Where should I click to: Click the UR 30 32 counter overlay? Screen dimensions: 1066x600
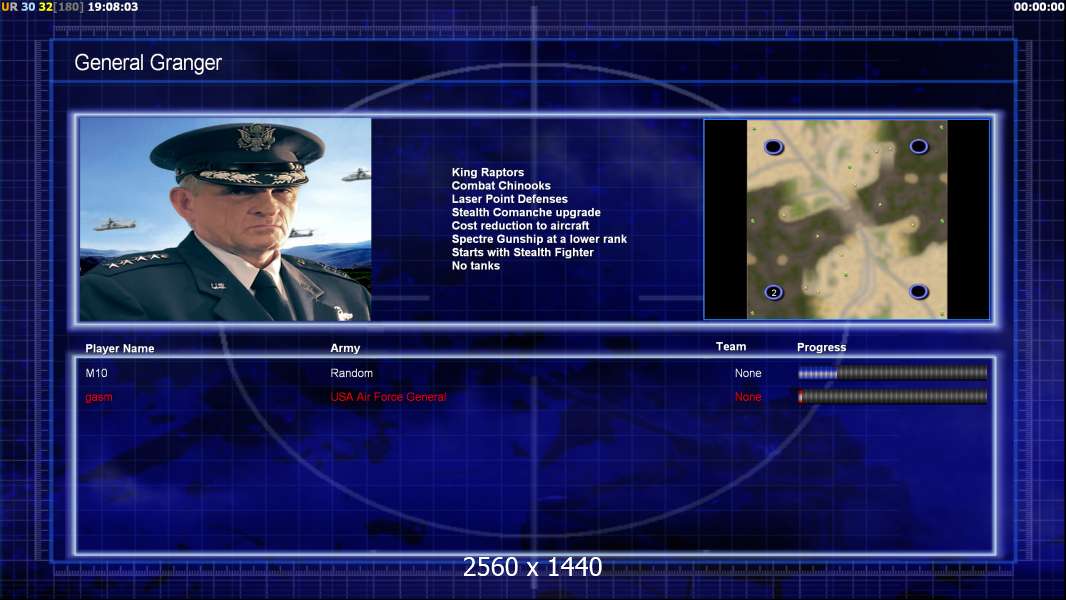pyautogui.click(x=27, y=7)
